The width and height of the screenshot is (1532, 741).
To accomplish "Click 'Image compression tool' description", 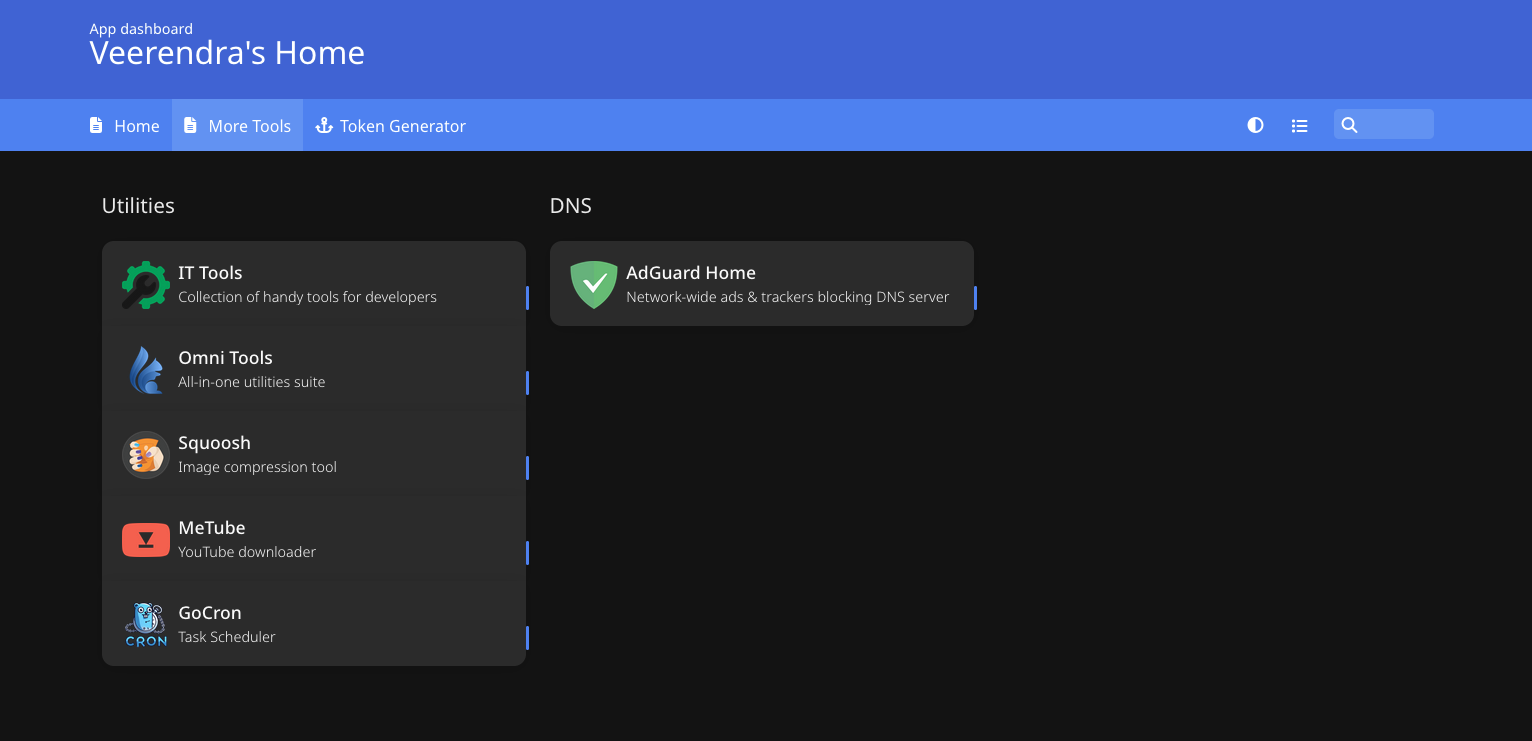I will 257,467.
